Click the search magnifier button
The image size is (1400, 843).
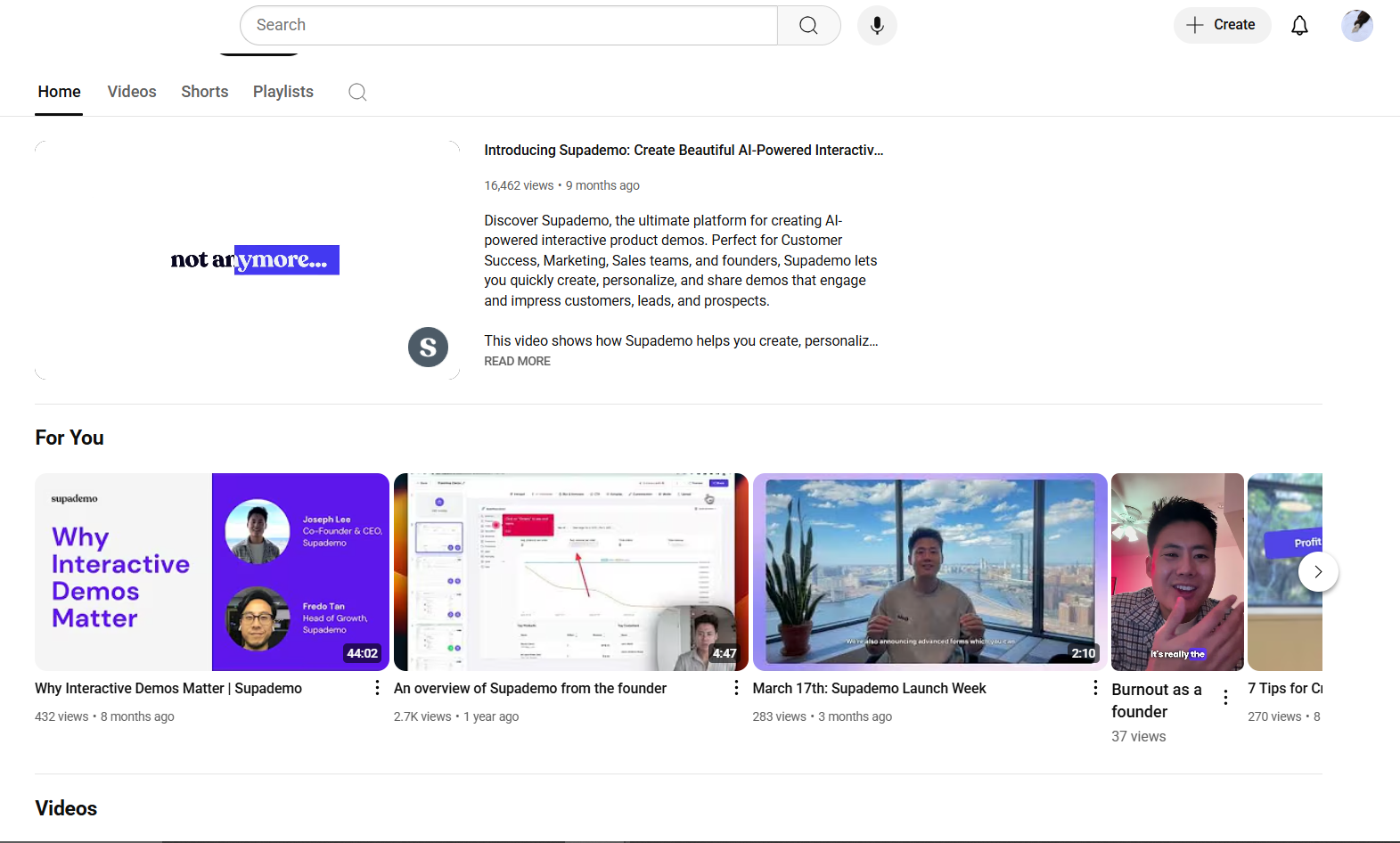click(808, 25)
